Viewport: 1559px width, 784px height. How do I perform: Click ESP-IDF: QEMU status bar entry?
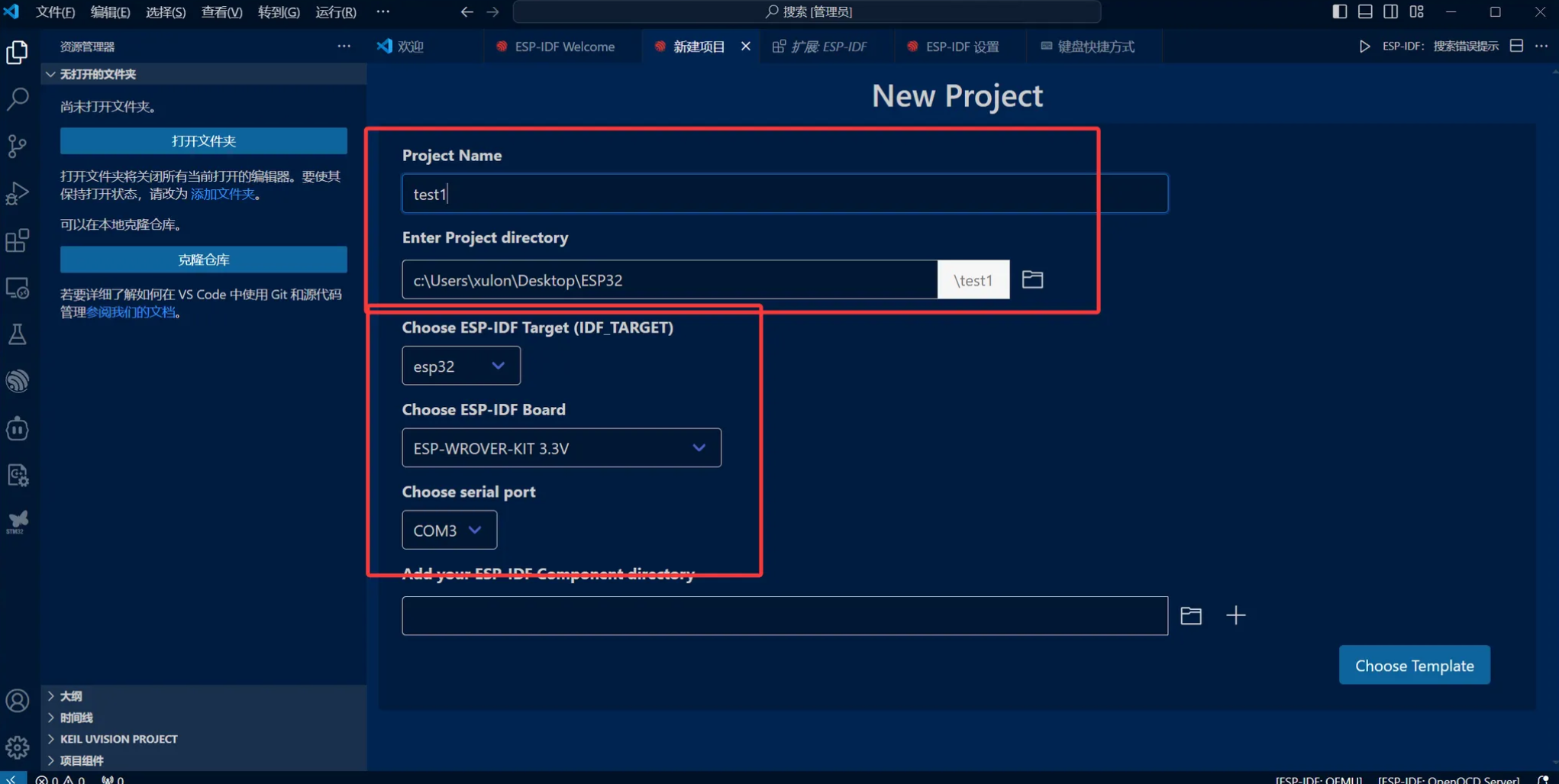(x=1319, y=779)
